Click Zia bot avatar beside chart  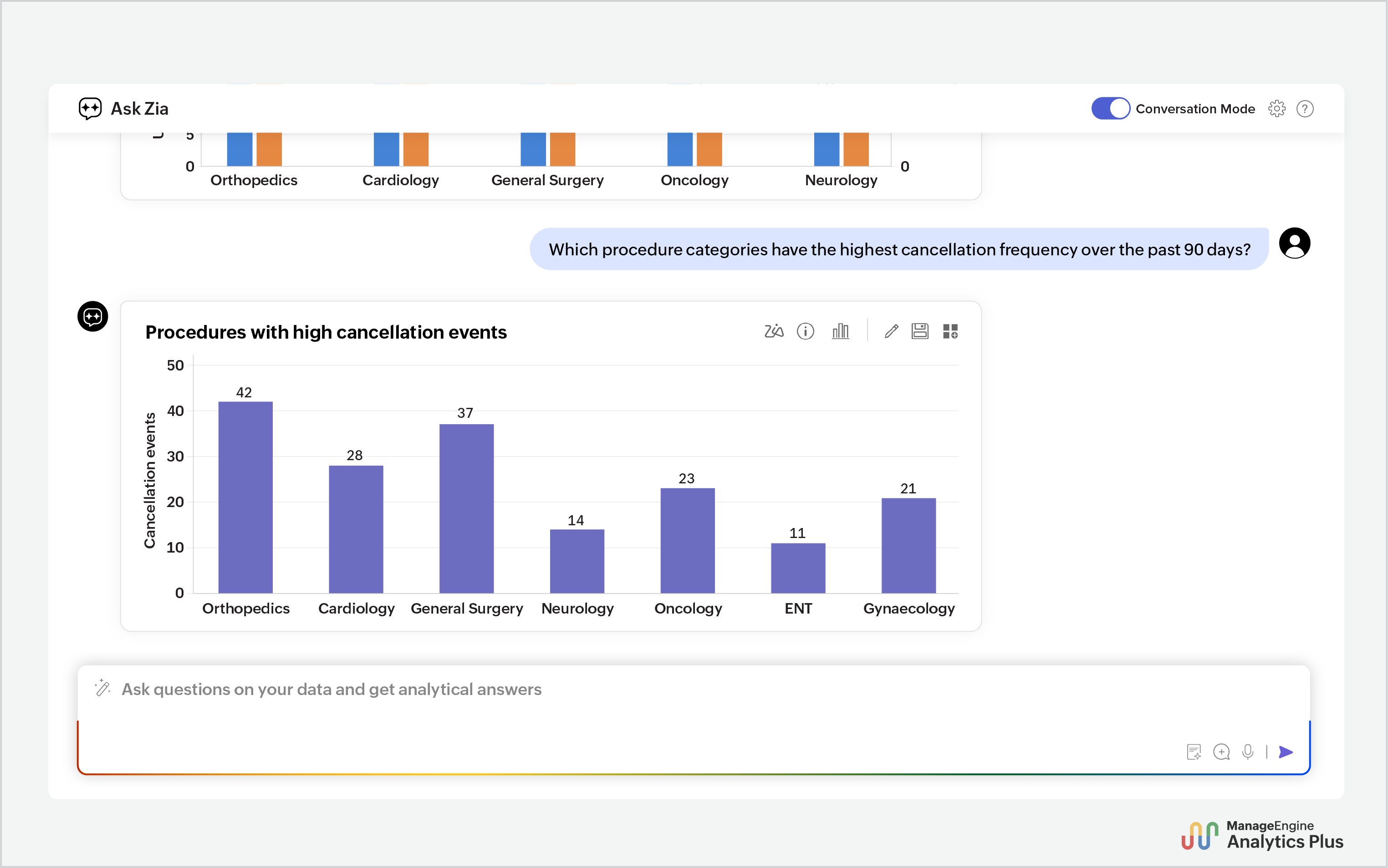[92, 316]
